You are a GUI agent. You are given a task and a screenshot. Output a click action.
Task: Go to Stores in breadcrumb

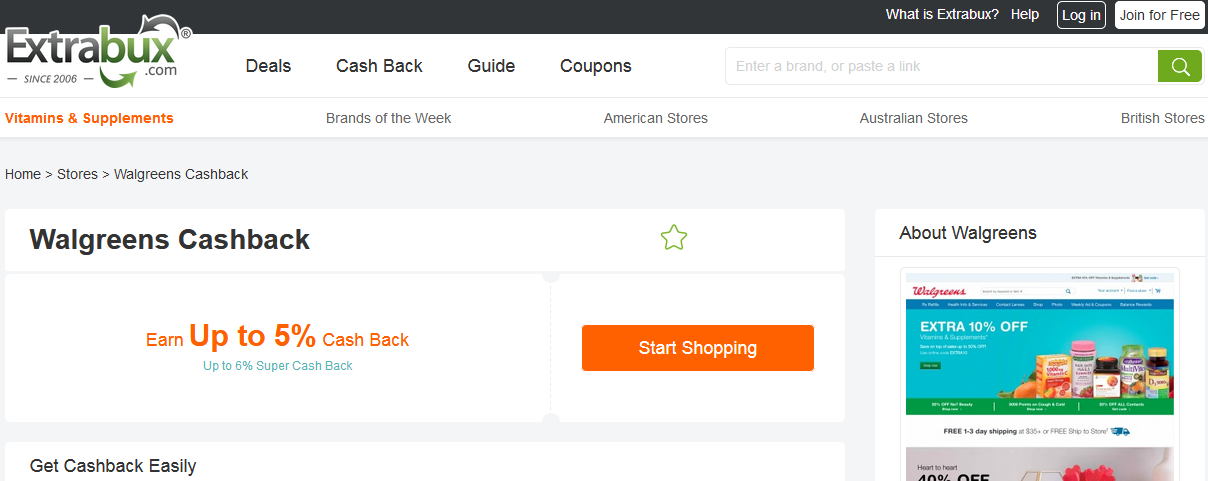77,174
